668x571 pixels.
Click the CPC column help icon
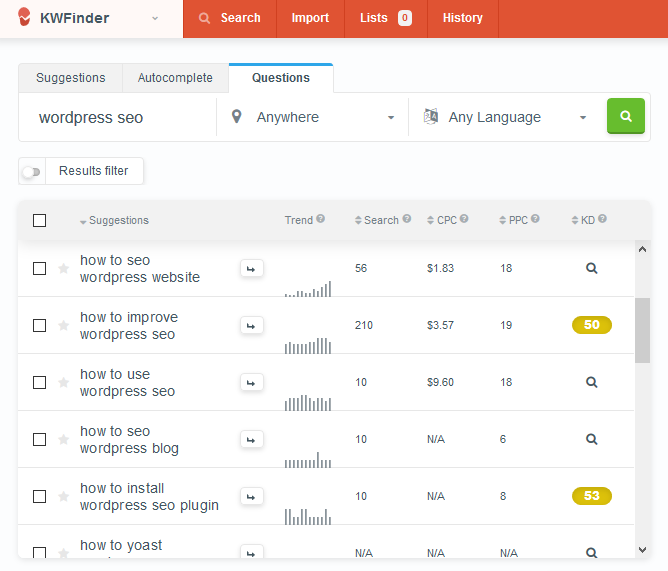(x=464, y=219)
